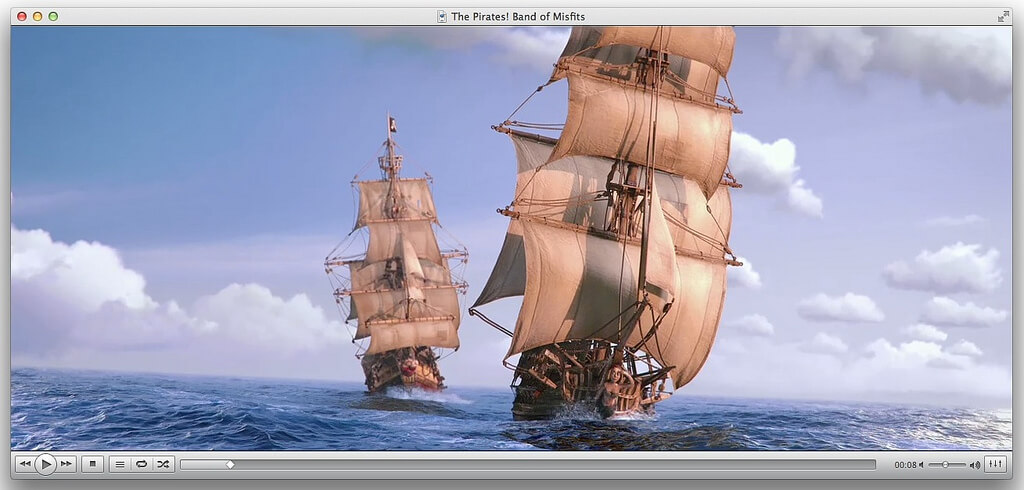1024x490 pixels.
Task: Minimize the player window with the yellow button
Action: coord(37,16)
